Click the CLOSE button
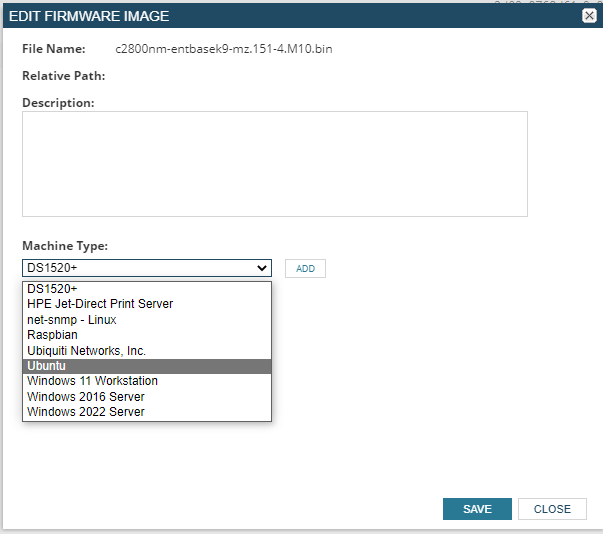 pyautogui.click(x=552, y=509)
